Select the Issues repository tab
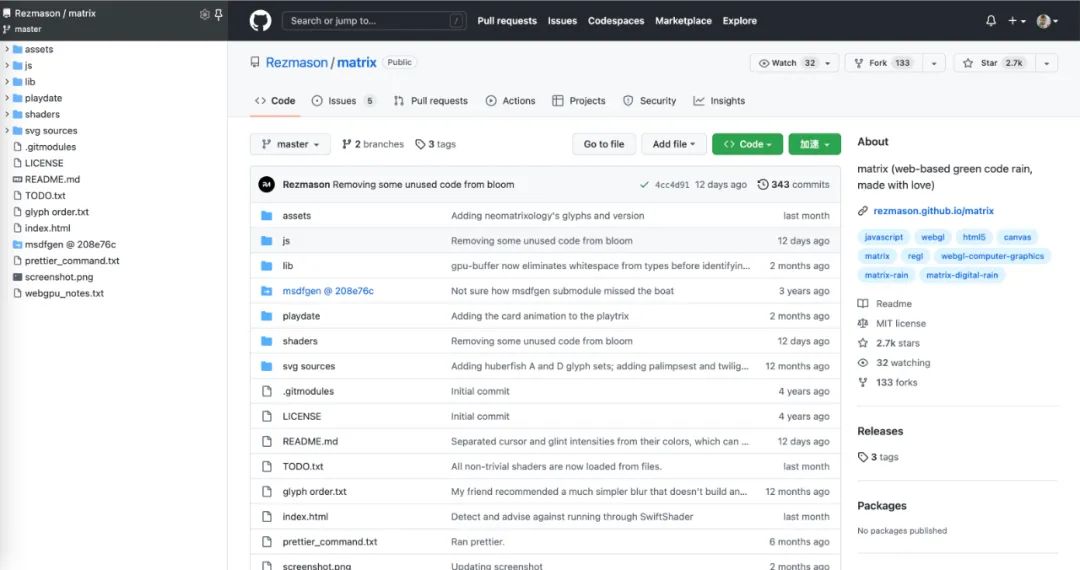Image resolution: width=1080 pixels, height=570 pixels. click(x=343, y=101)
